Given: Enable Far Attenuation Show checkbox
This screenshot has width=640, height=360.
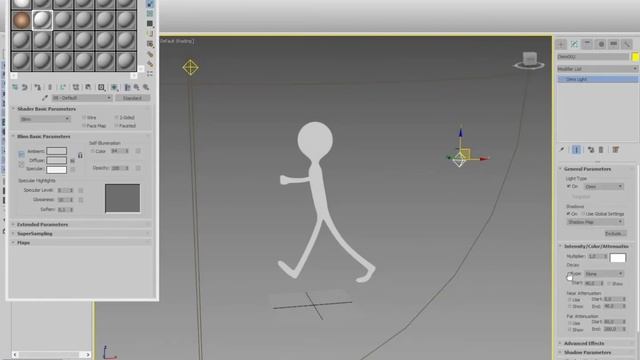Looking at the screenshot, I should [x=570, y=329].
